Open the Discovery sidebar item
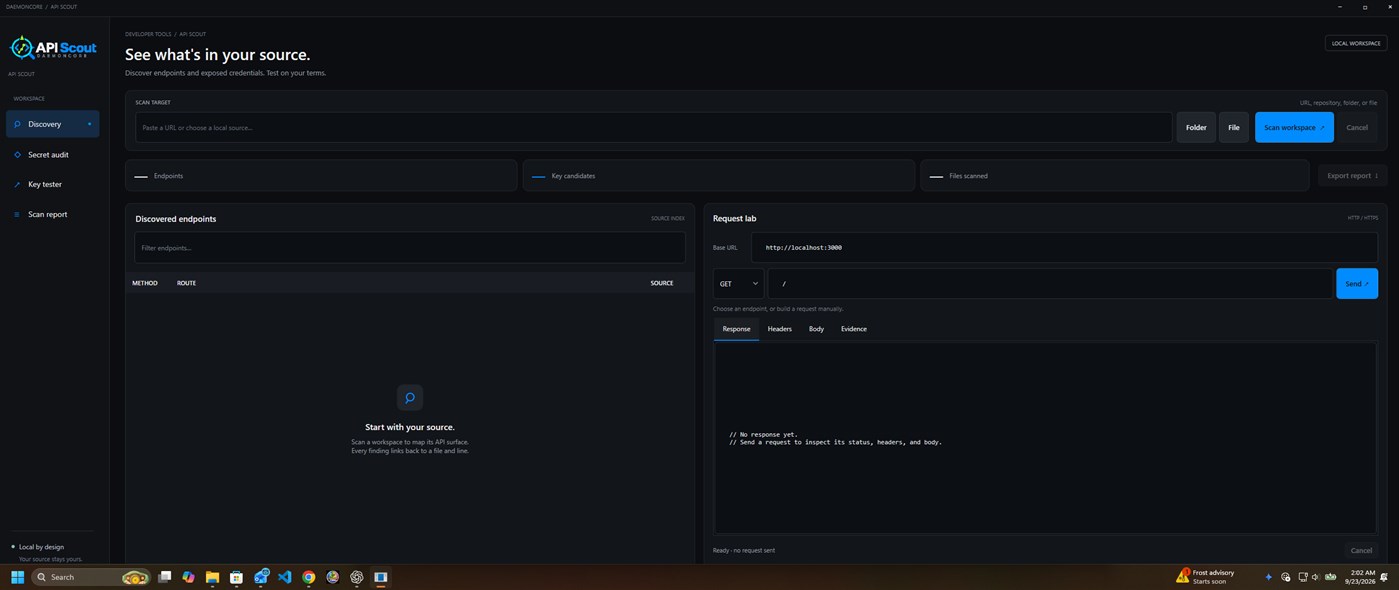1399x590 pixels. point(52,124)
